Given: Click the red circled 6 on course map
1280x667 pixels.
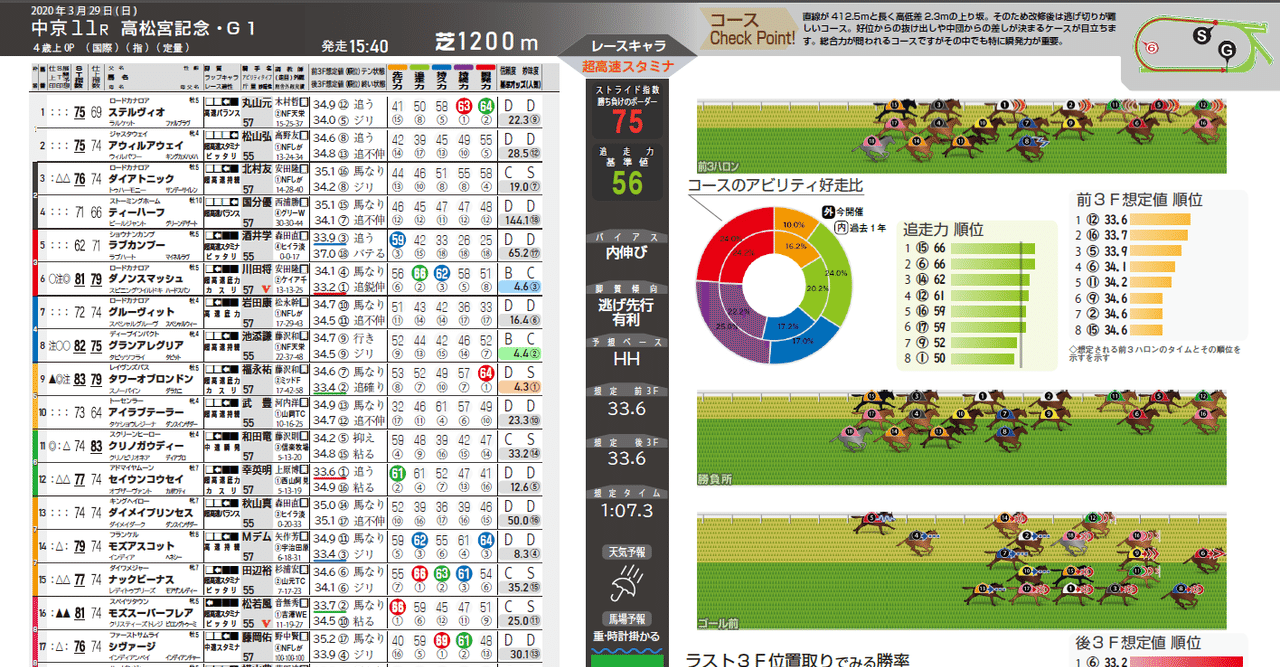Looking at the screenshot, I should coord(1152,48).
